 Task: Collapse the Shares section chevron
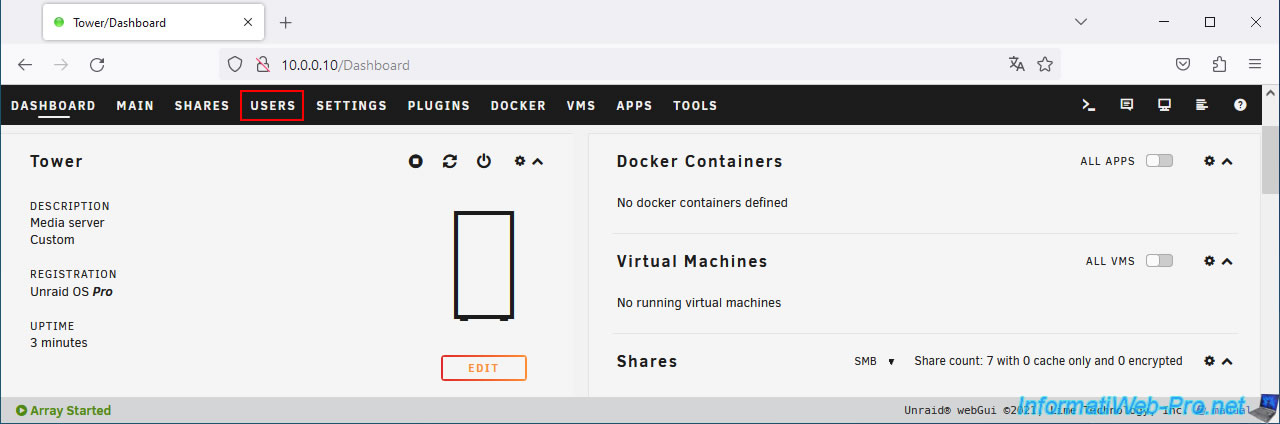click(x=1228, y=361)
